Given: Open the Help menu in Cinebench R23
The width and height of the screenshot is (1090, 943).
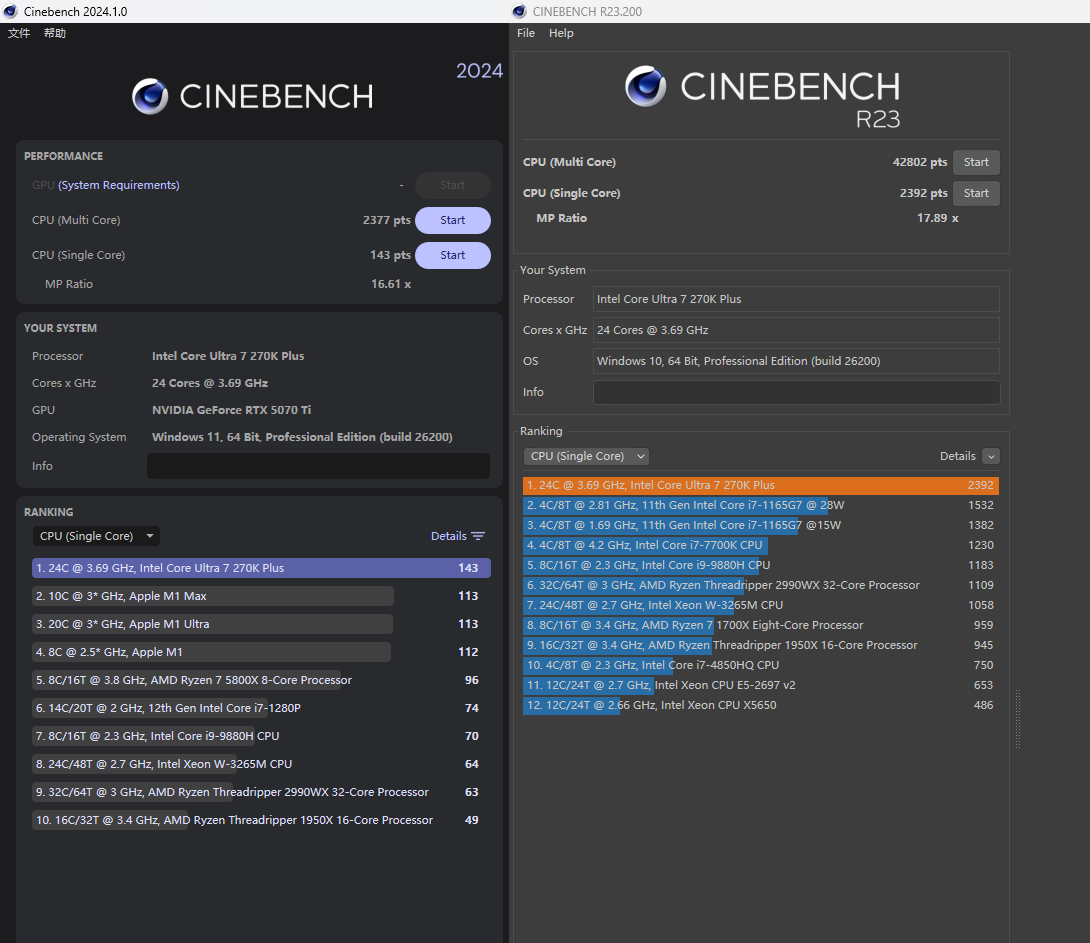Looking at the screenshot, I should tap(561, 33).
